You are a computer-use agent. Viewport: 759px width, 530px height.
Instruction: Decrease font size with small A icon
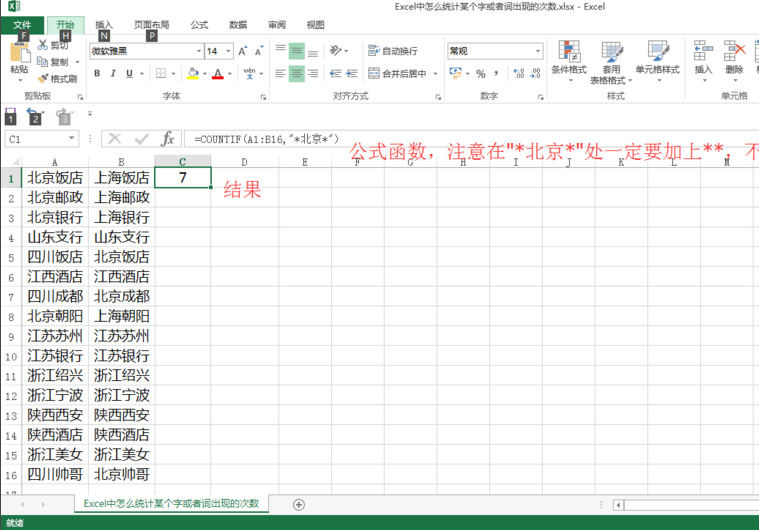click(258, 51)
